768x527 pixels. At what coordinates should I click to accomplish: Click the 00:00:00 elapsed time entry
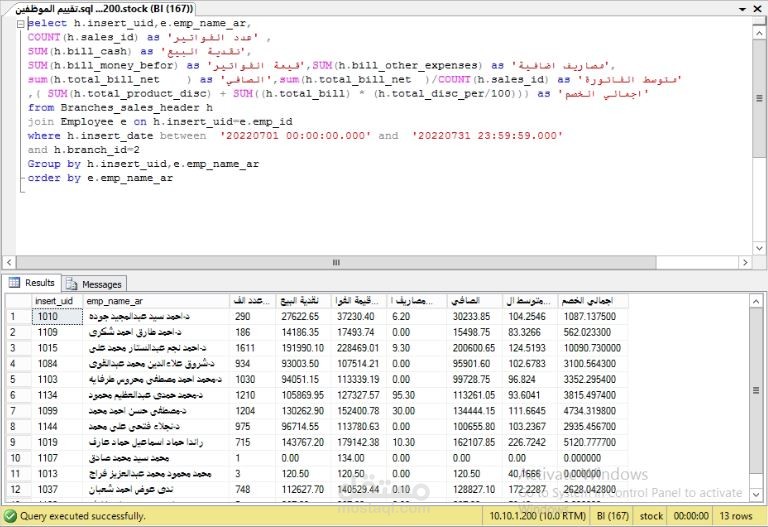click(691, 516)
